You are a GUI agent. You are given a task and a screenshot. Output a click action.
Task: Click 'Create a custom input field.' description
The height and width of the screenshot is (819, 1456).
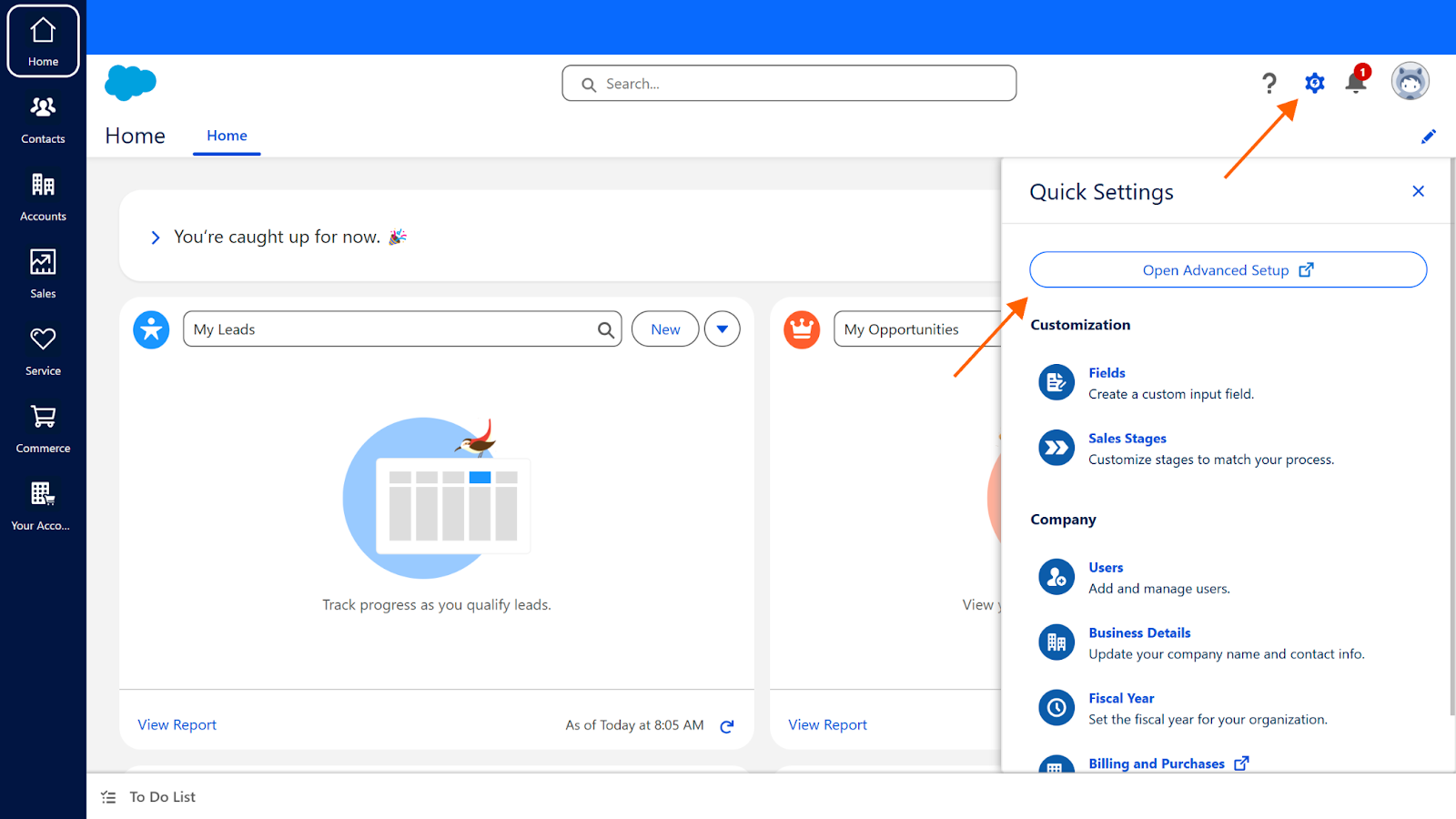(1171, 394)
